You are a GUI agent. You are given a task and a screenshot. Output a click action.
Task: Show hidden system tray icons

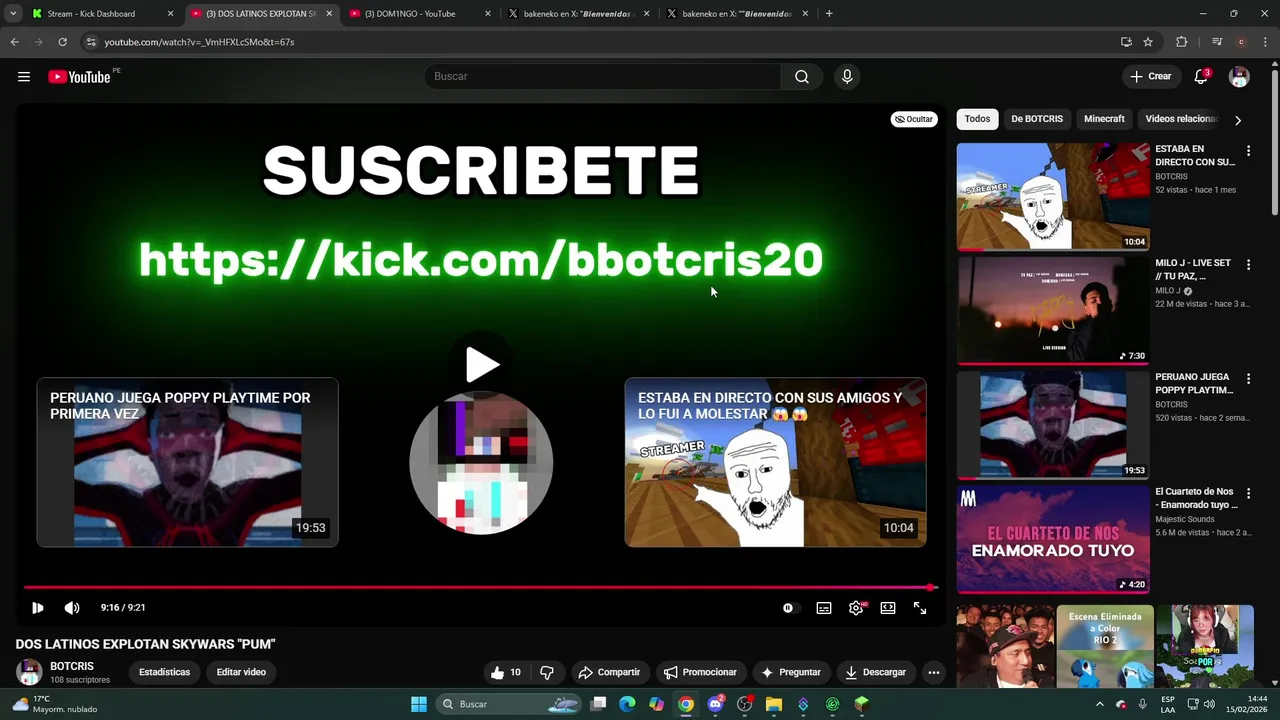pyautogui.click(x=1100, y=704)
